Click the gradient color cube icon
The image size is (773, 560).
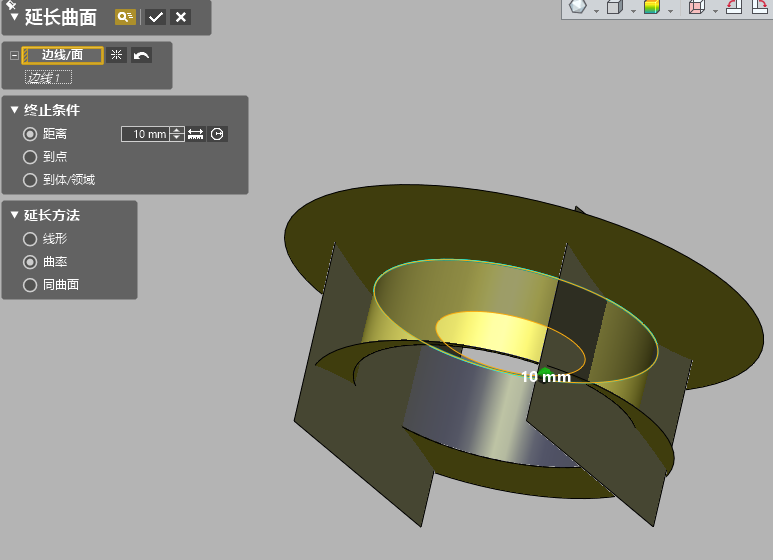652,7
